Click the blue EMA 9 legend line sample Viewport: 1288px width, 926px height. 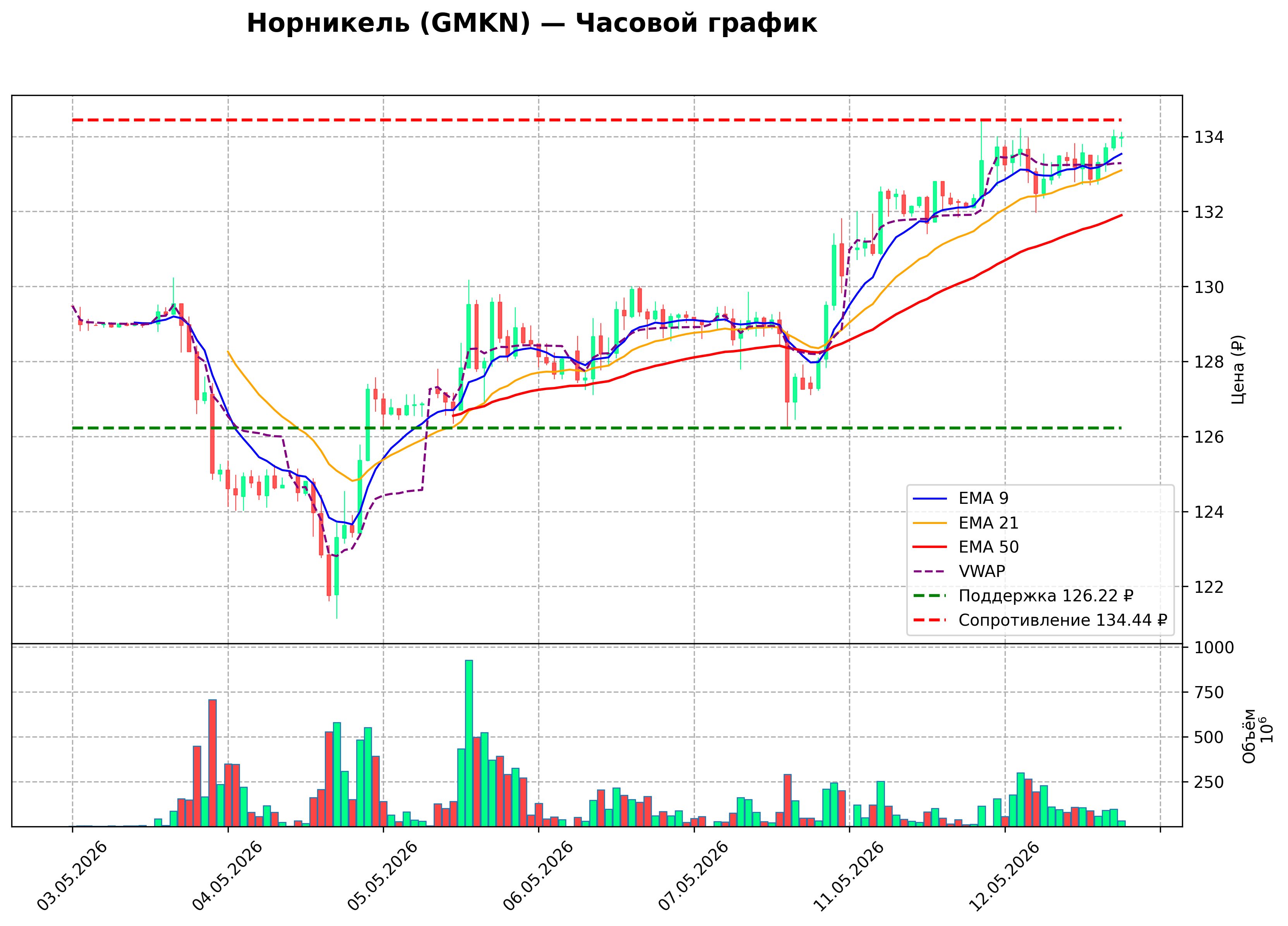[x=930, y=499]
